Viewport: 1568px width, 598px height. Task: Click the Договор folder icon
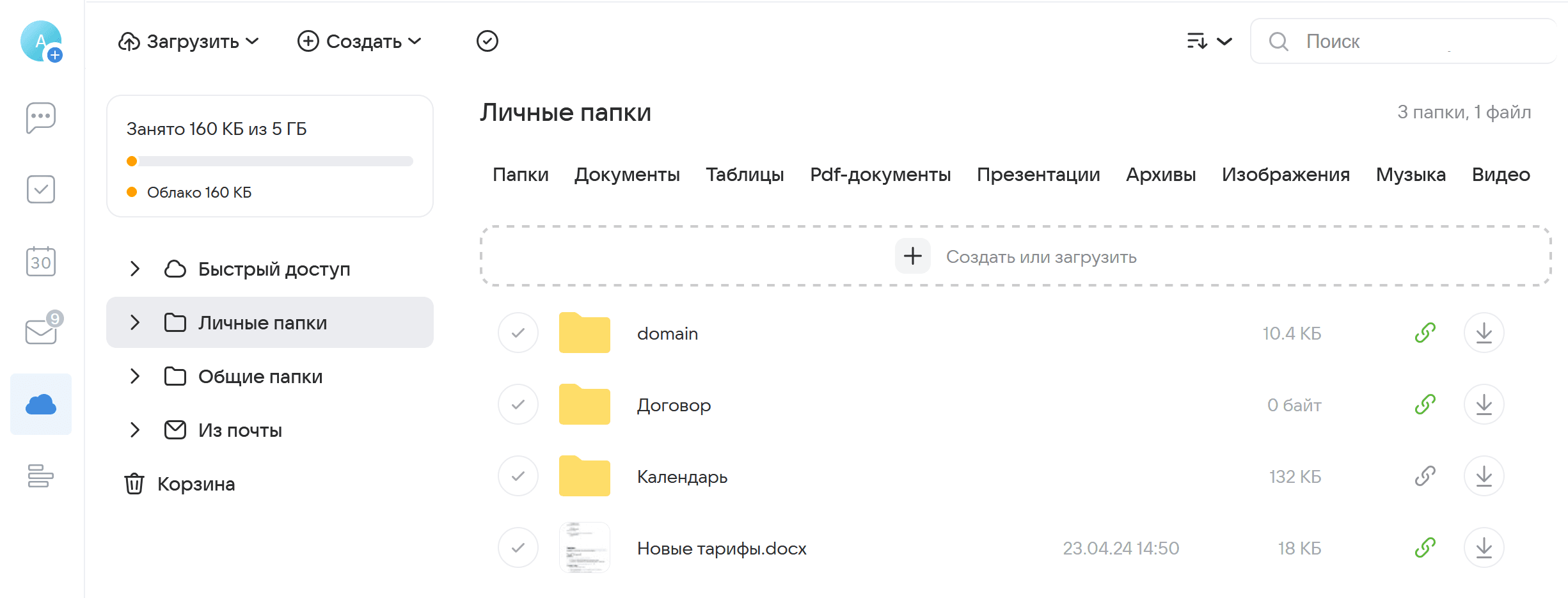click(585, 404)
